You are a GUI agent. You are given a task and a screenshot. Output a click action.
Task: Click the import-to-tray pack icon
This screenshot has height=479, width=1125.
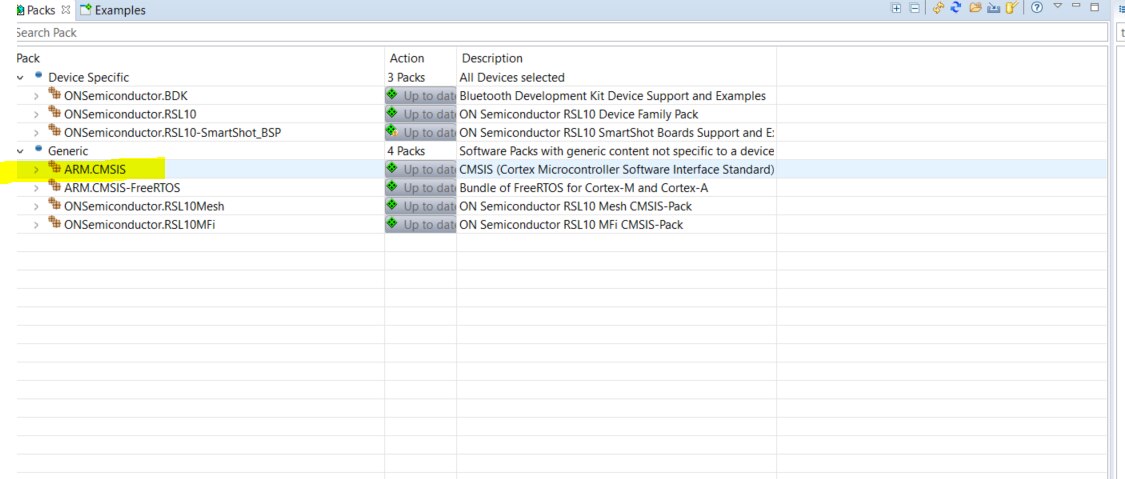(992, 8)
